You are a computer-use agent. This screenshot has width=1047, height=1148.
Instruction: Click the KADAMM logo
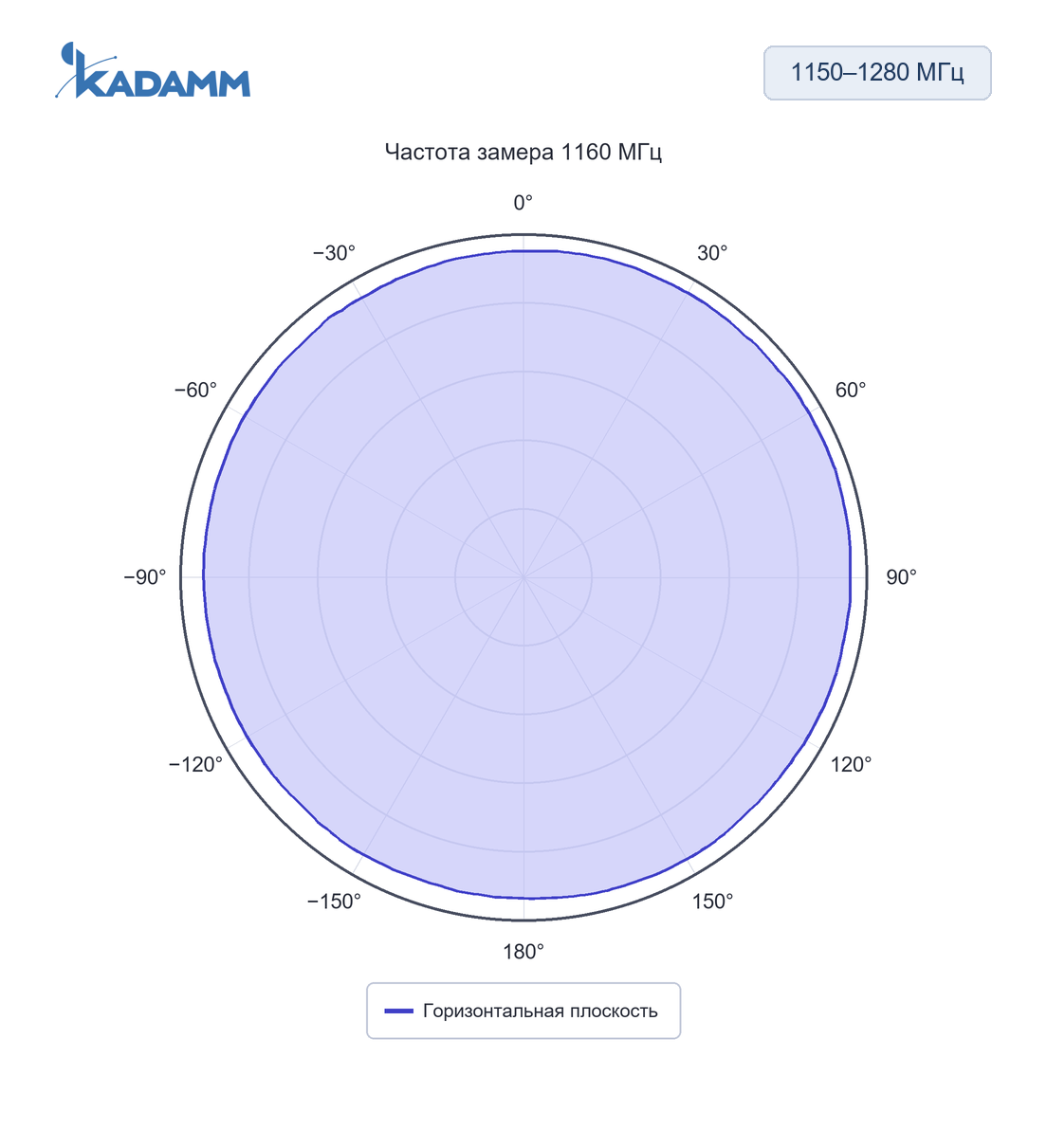[x=153, y=71]
